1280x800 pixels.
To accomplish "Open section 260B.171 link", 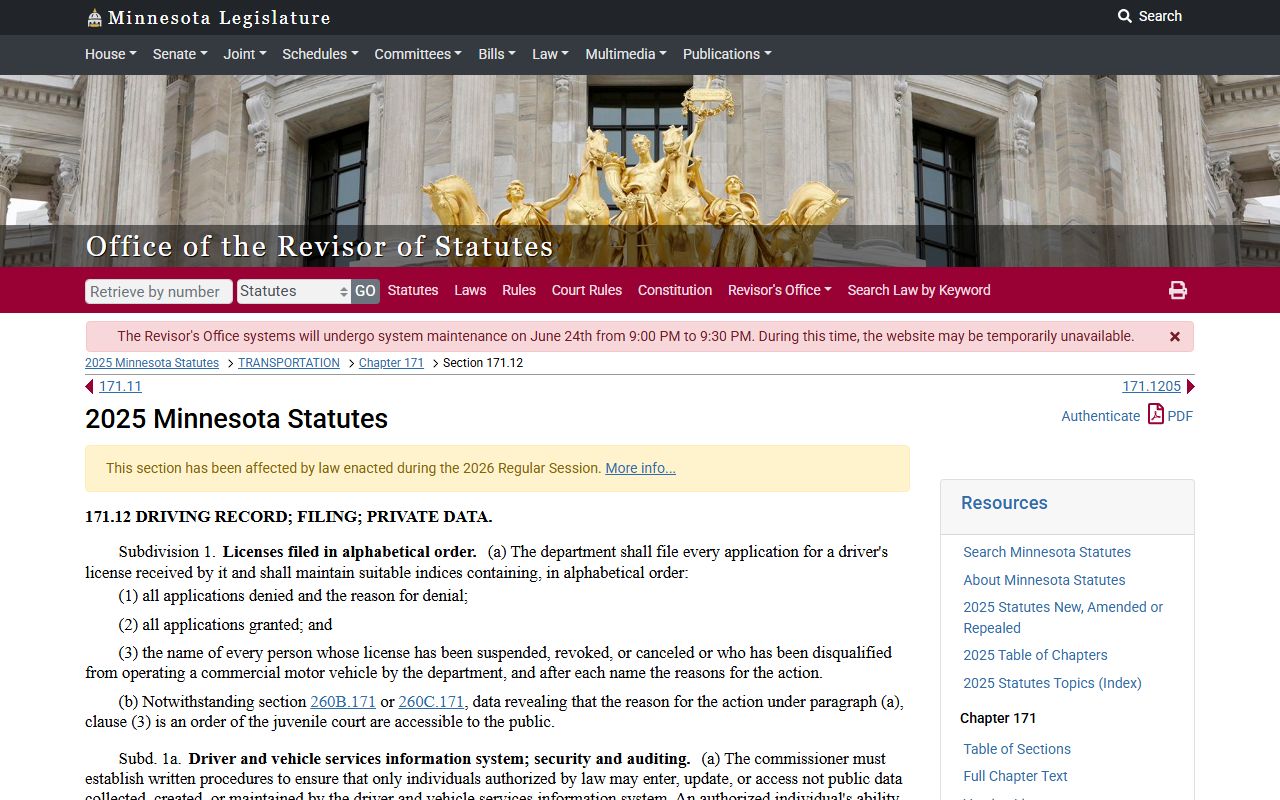I will click(x=343, y=702).
